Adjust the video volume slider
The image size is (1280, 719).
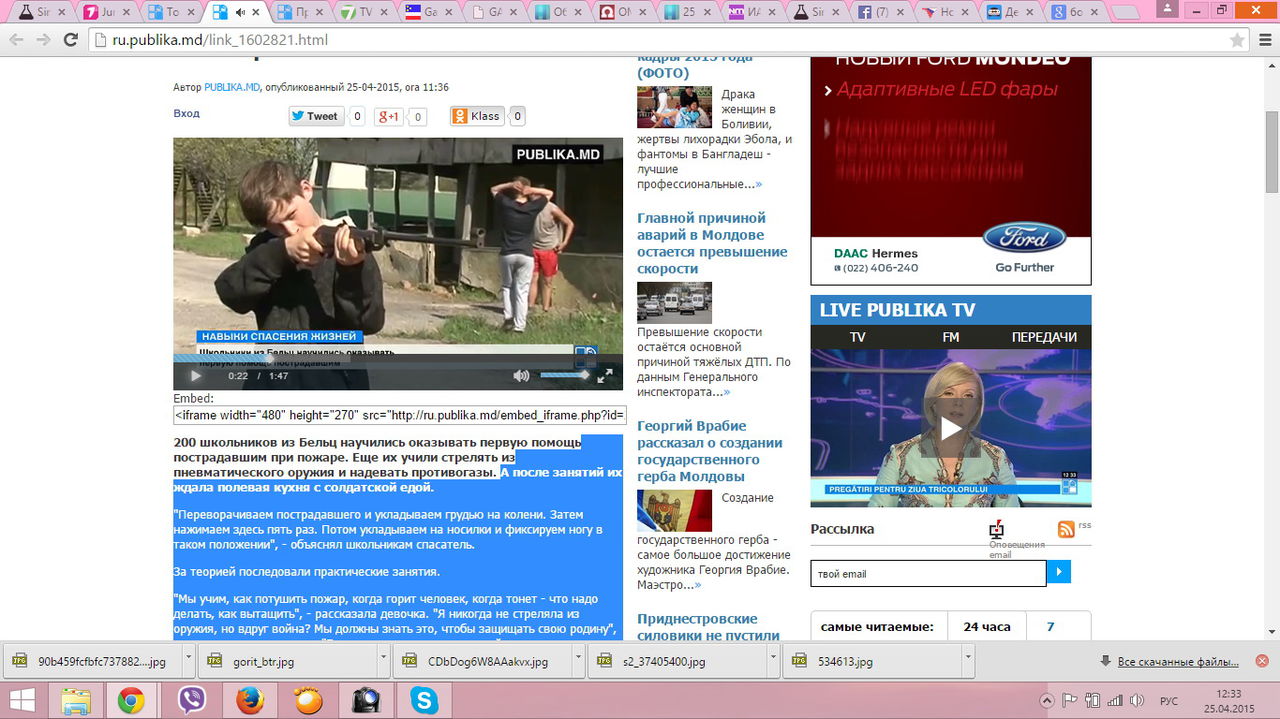565,376
